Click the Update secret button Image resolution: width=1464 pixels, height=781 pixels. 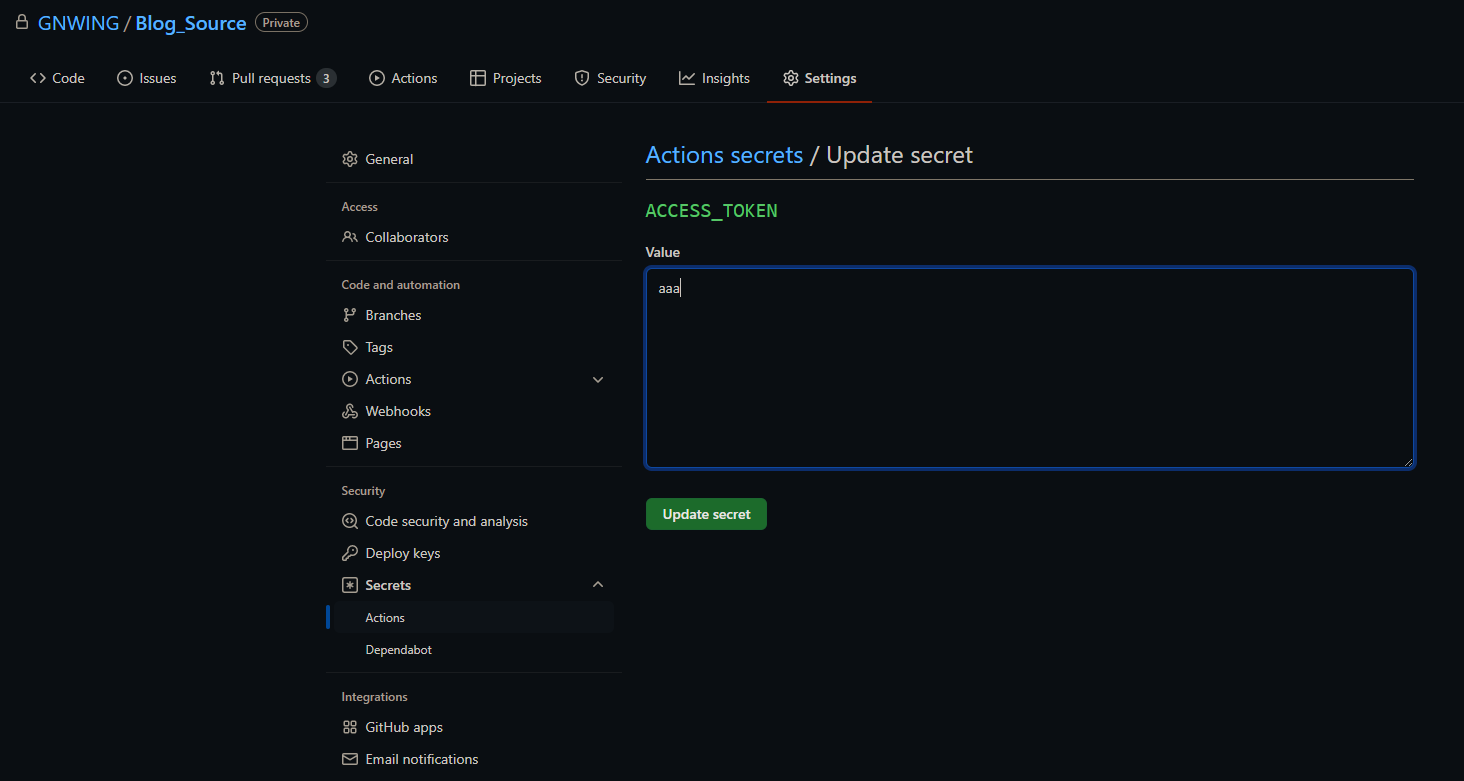click(706, 514)
